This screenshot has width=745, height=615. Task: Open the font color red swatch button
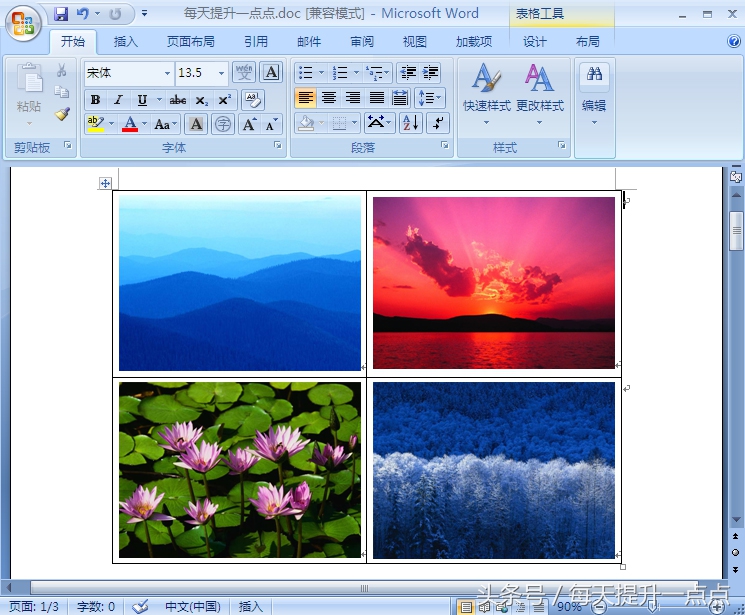pyautogui.click(x=130, y=125)
